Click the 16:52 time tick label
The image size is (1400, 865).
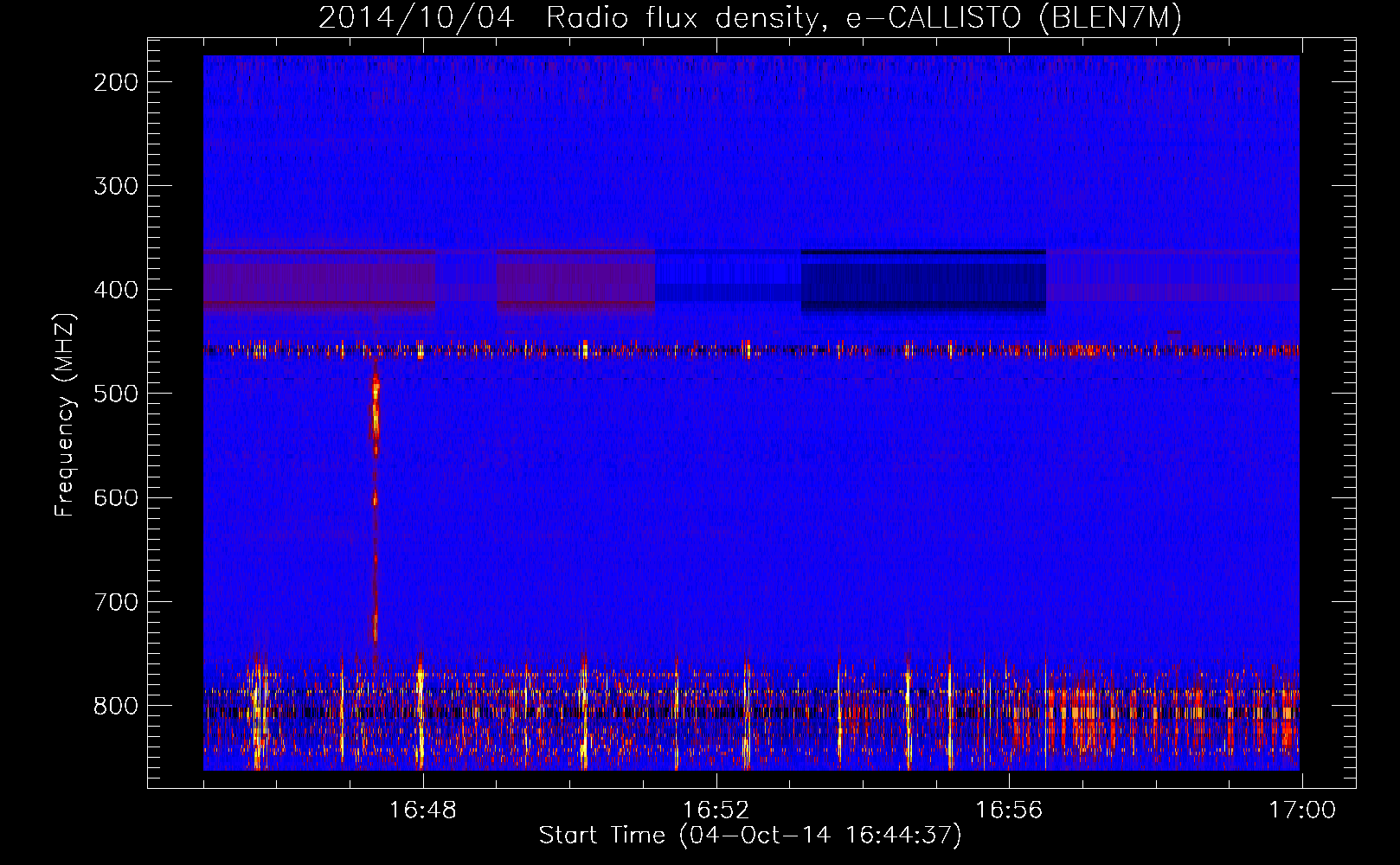point(716,811)
